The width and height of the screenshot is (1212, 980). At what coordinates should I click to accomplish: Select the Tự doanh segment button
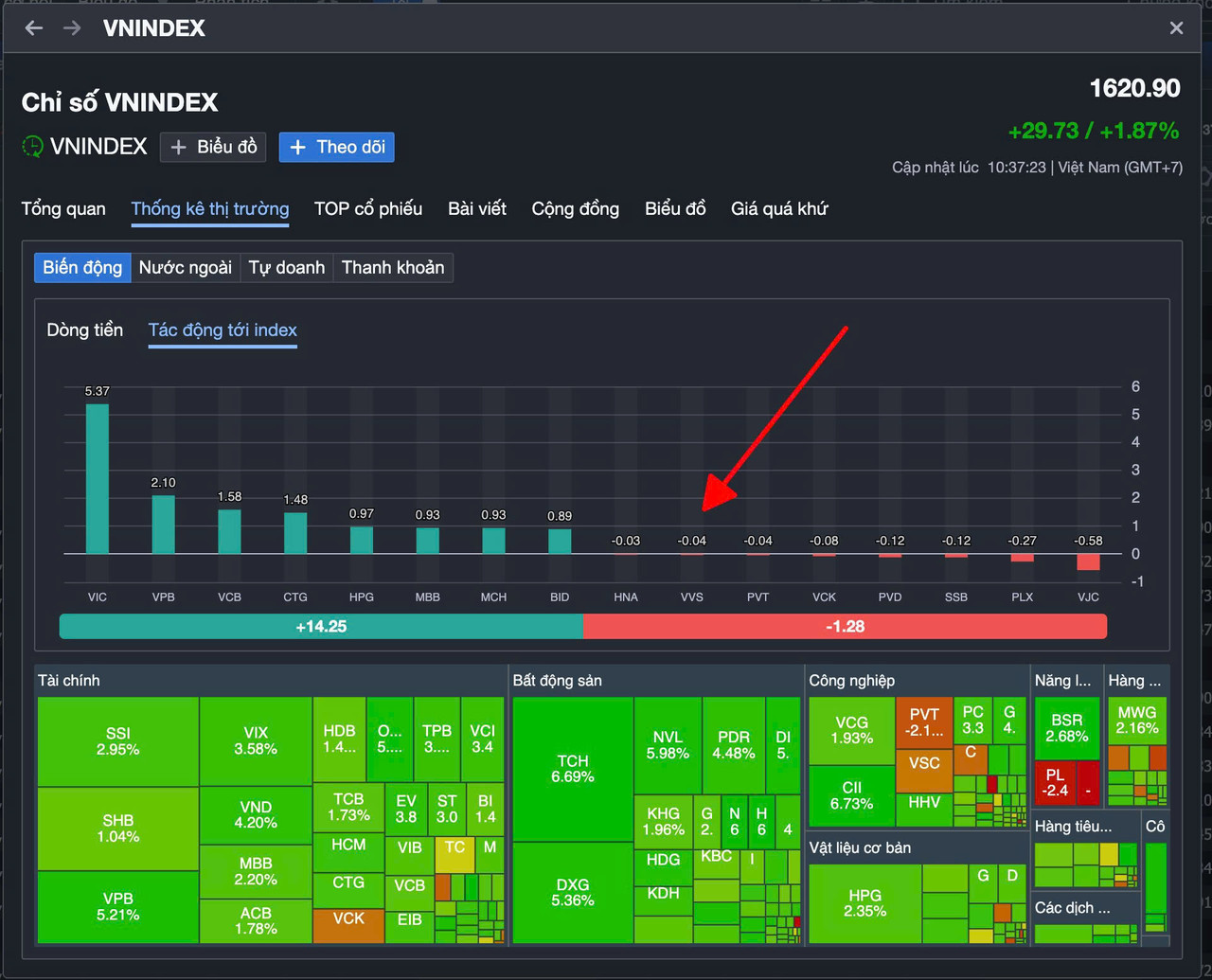tap(287, 267)
